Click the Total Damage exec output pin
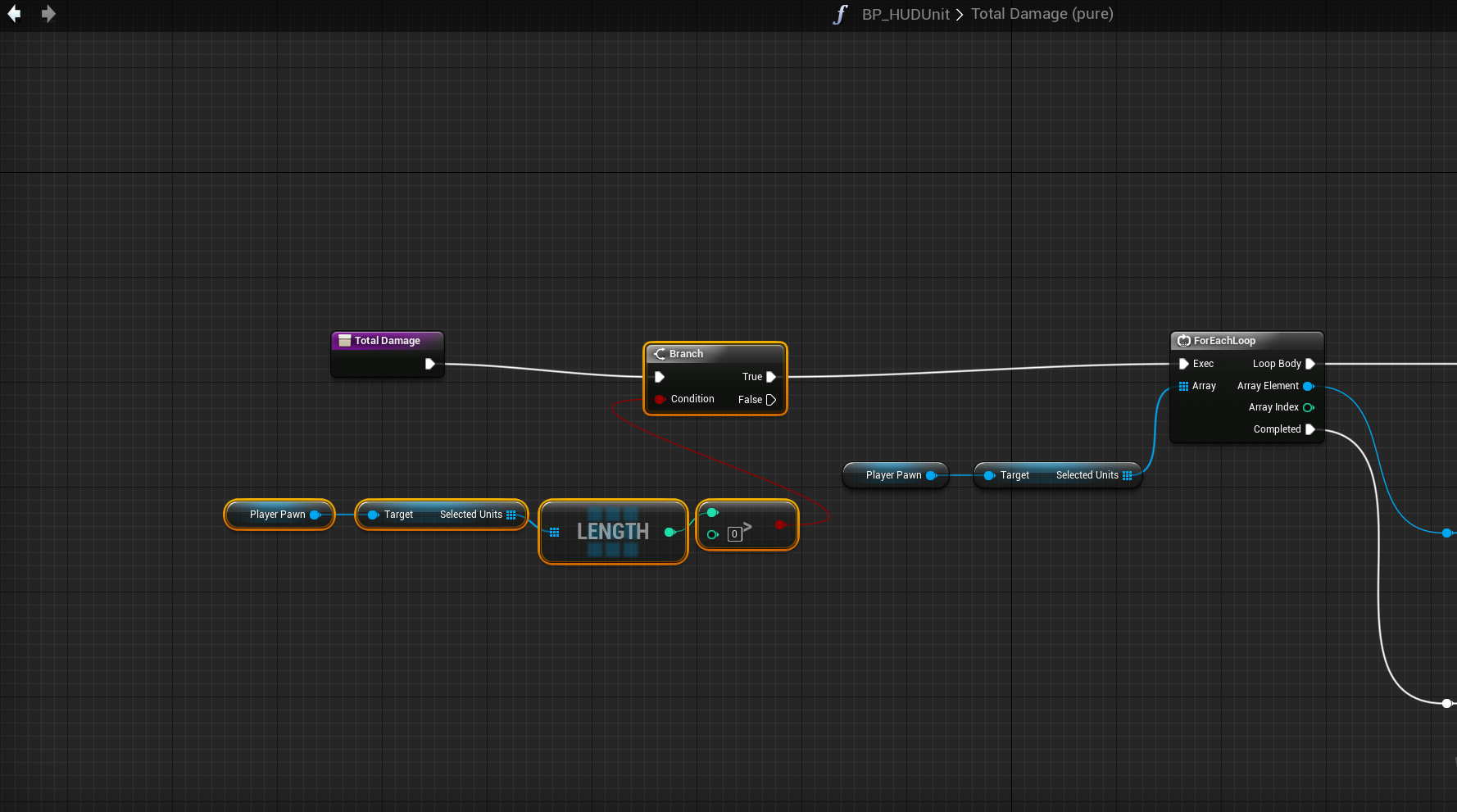The height and width of the screenshot is (812, 1457). [429, 364]
